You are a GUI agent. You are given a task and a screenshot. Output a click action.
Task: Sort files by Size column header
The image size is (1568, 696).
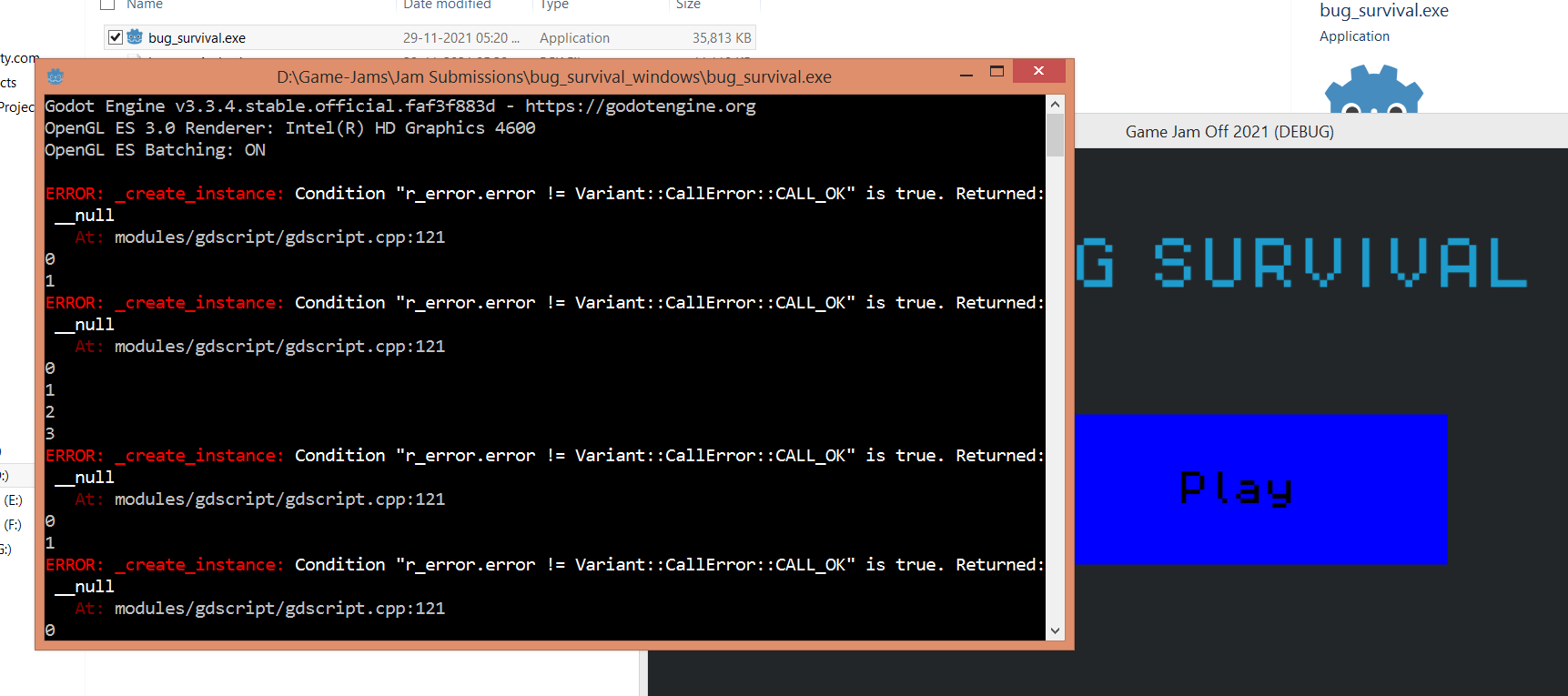coord(688,5)
